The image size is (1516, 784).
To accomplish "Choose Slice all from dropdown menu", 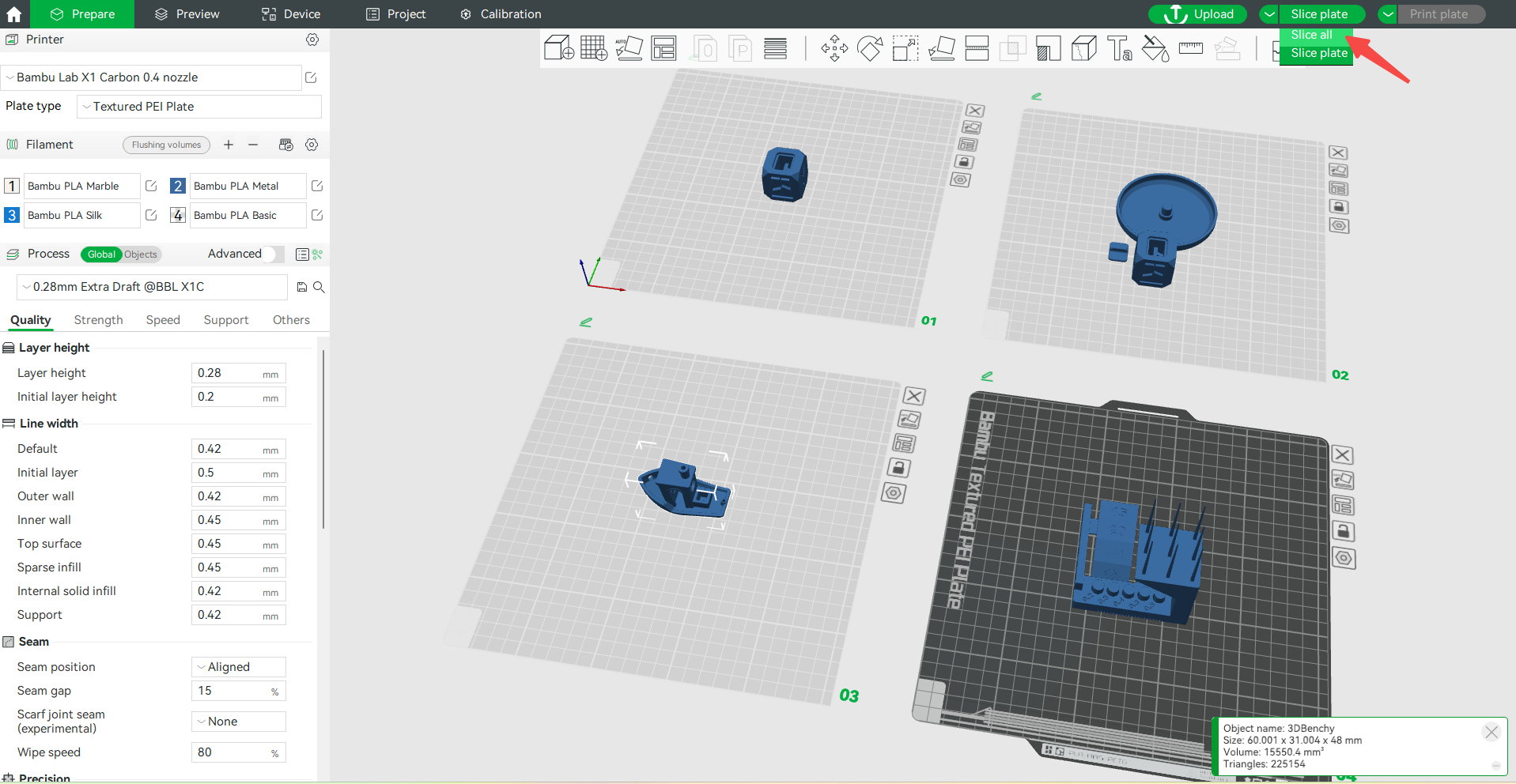I will click(x=1312, y=35).
